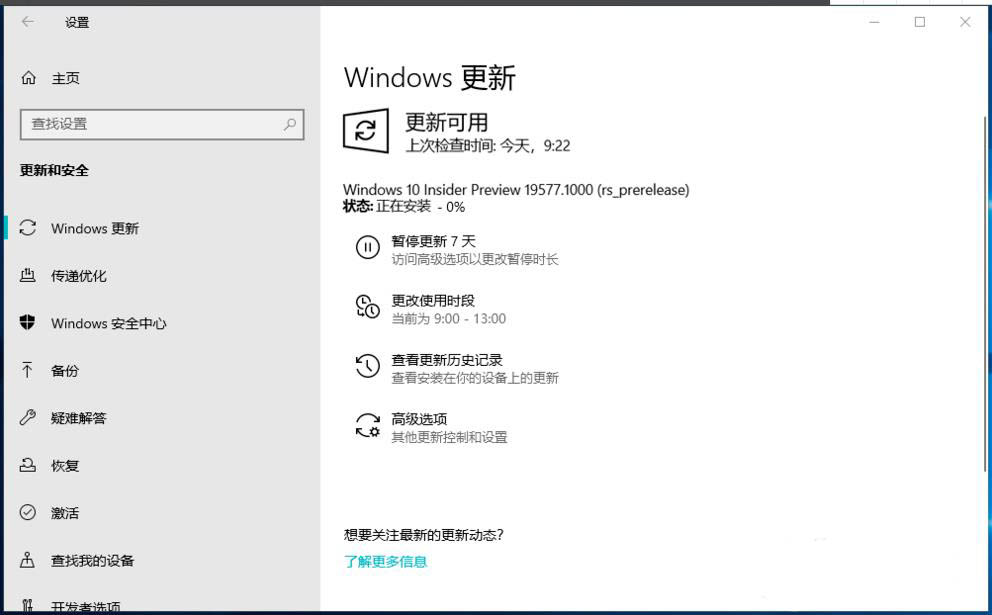The height and width of the screenshot is (615, 992).
Task: Click the Windows 10 Insider Preview 19577.1000 text
Action: pos(516,190)
